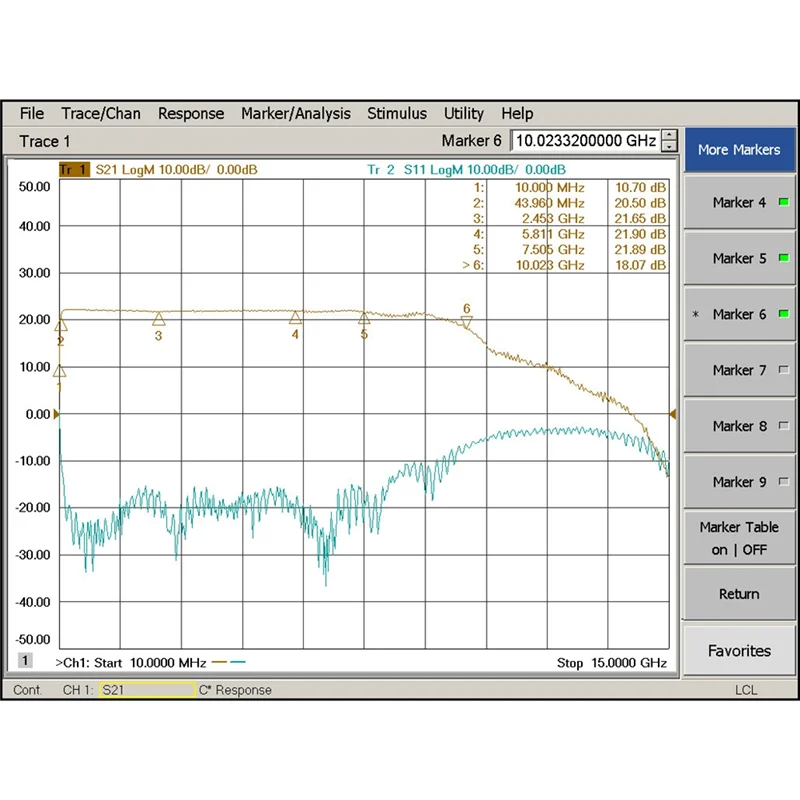Viewport: 800px width, 800px height.
Task: Click the Cont. status bar entry
Action: (x=28, y=690)
